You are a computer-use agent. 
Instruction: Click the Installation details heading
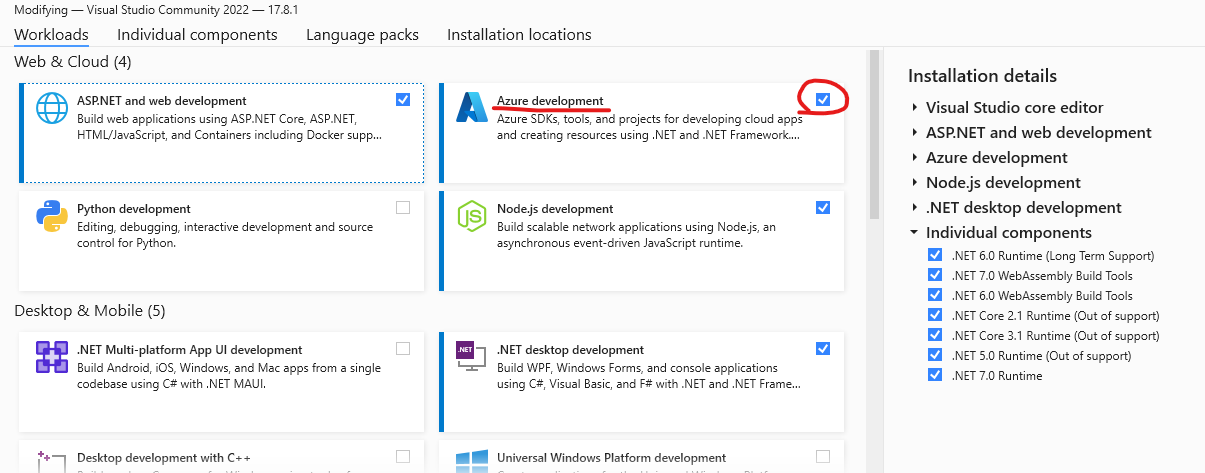tap(982, 75)
